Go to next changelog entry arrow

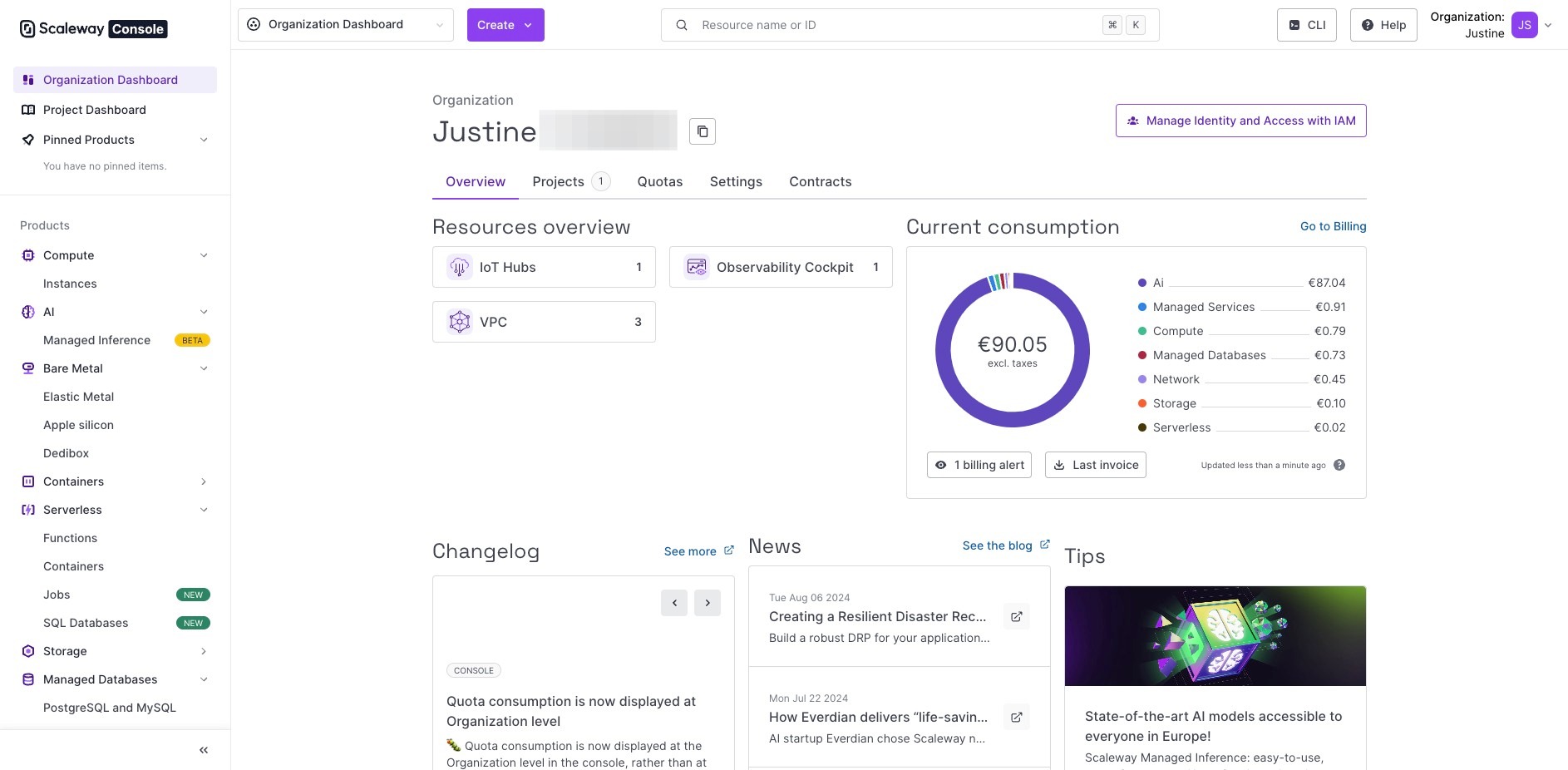click(708, 603)
